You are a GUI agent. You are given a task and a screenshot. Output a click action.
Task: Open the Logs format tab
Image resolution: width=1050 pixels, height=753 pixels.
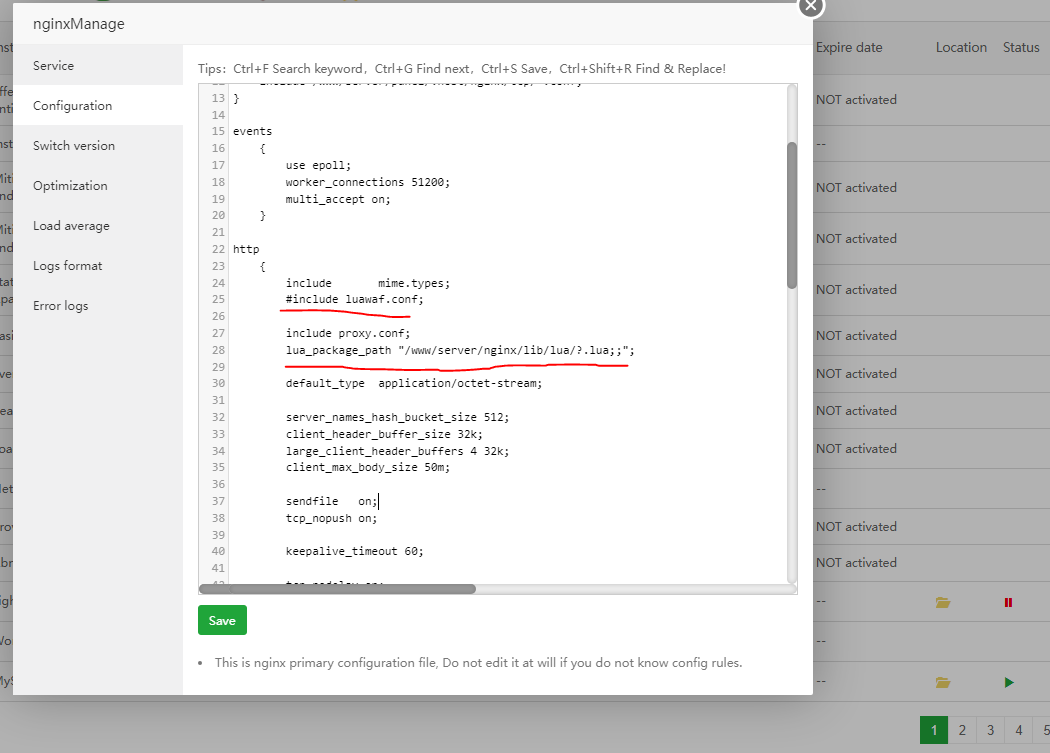click(98, 266)
